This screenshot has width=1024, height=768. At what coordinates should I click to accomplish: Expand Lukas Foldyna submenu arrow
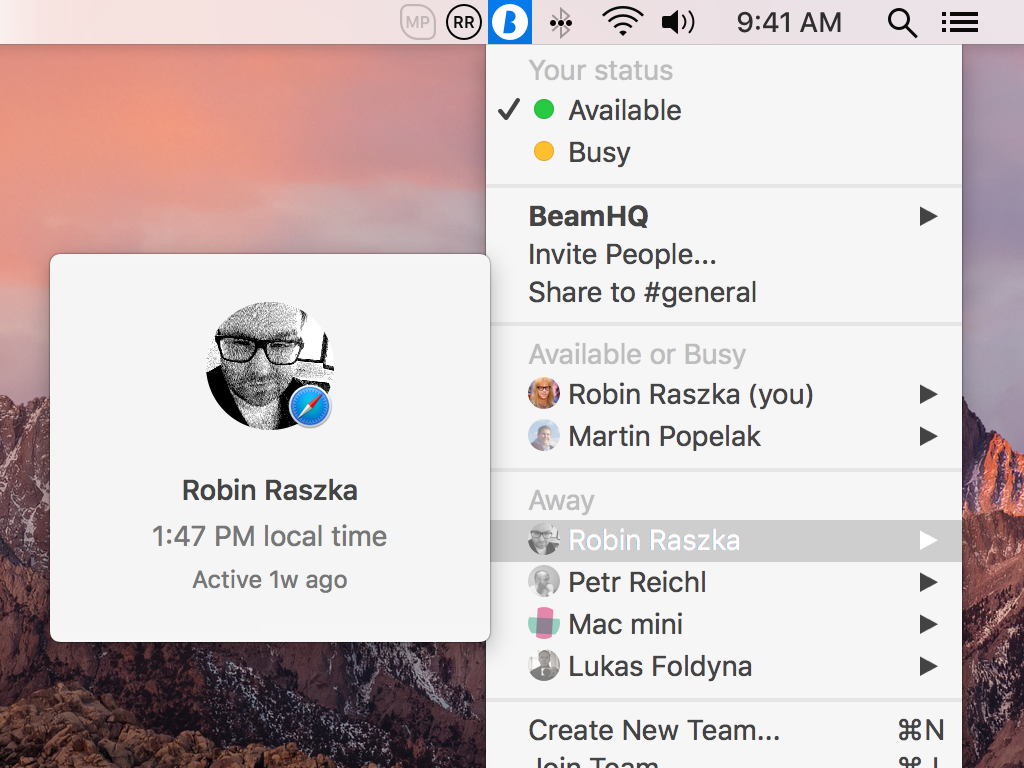point(928,665)
